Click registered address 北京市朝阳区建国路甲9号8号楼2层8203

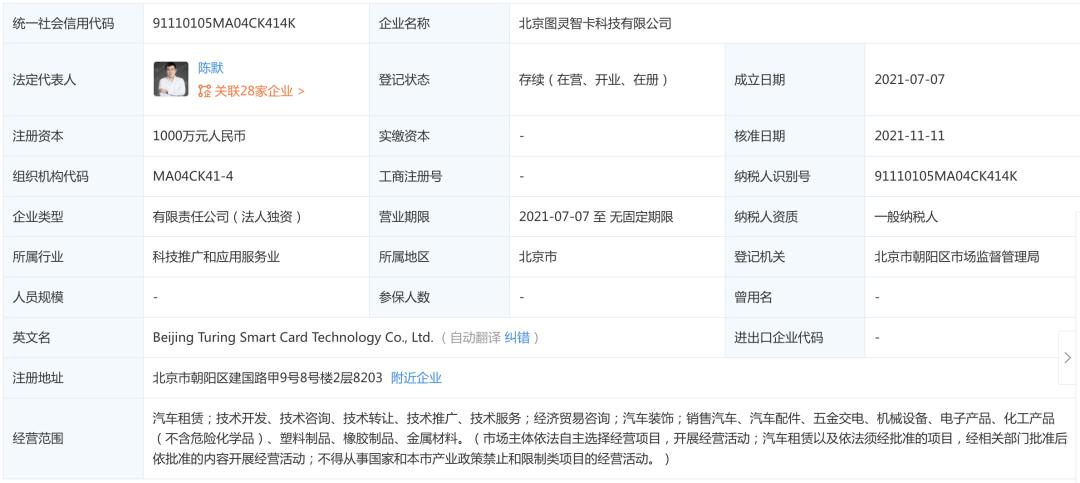coord(267,378)
